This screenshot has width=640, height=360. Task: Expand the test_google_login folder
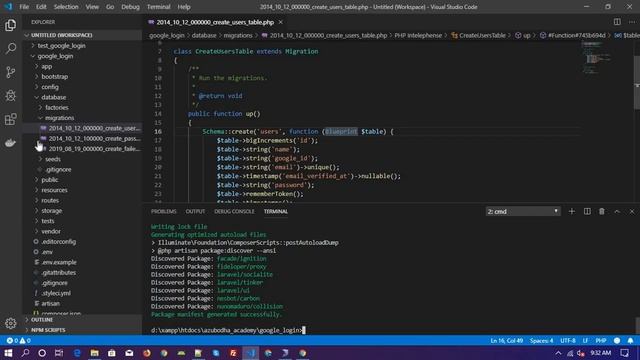point(82,46)
